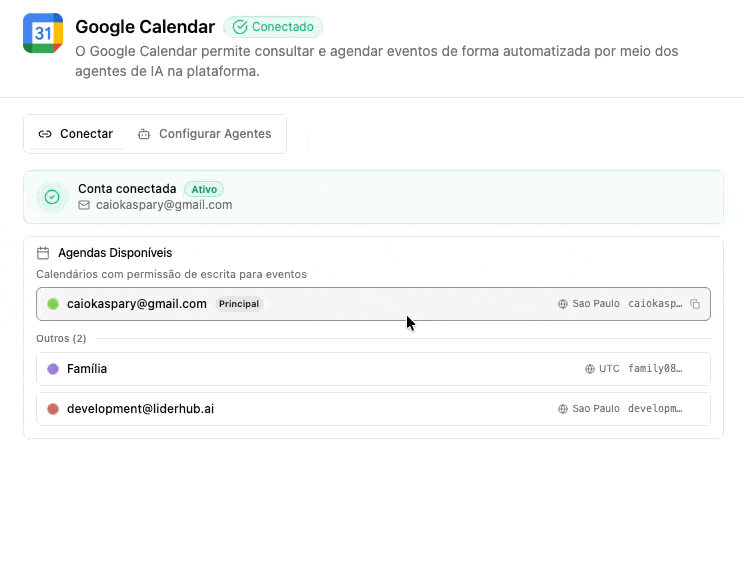The image size is (744, 574).
Task: Click the envelope icon beside connected email
Action: click(84, 205)
